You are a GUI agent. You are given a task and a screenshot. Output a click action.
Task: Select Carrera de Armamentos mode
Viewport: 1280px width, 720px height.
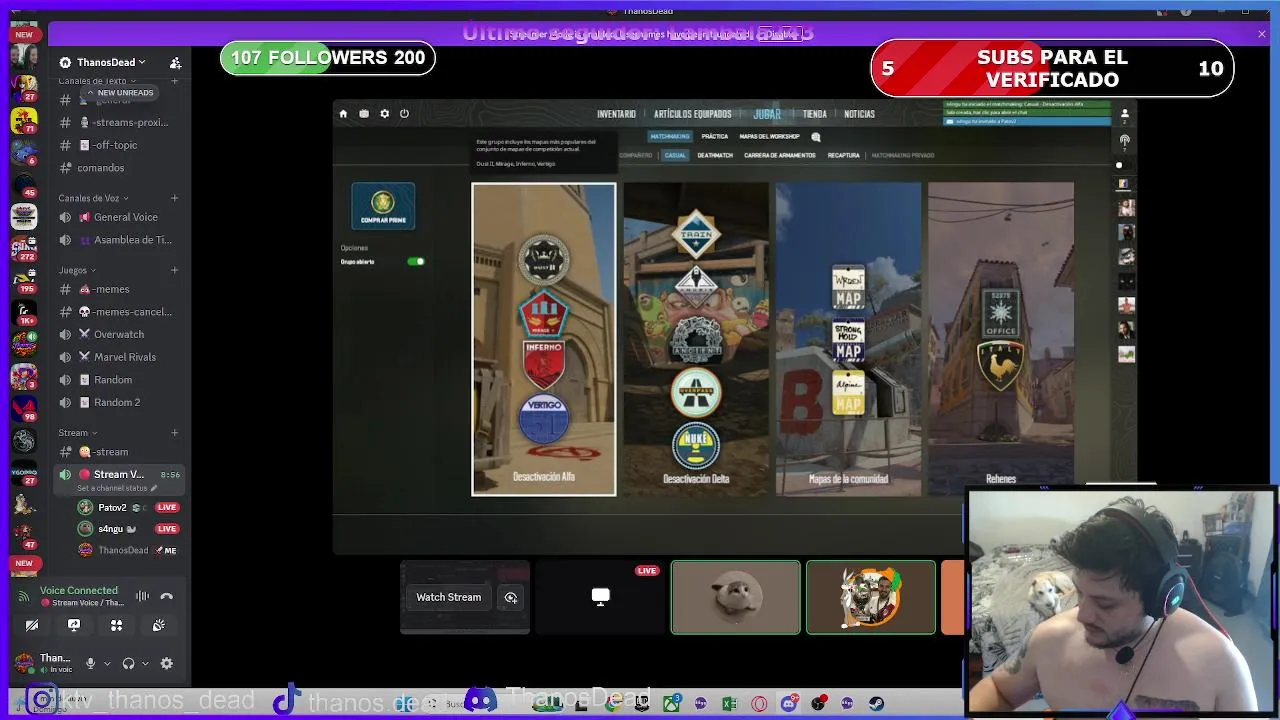pos(780,156)
